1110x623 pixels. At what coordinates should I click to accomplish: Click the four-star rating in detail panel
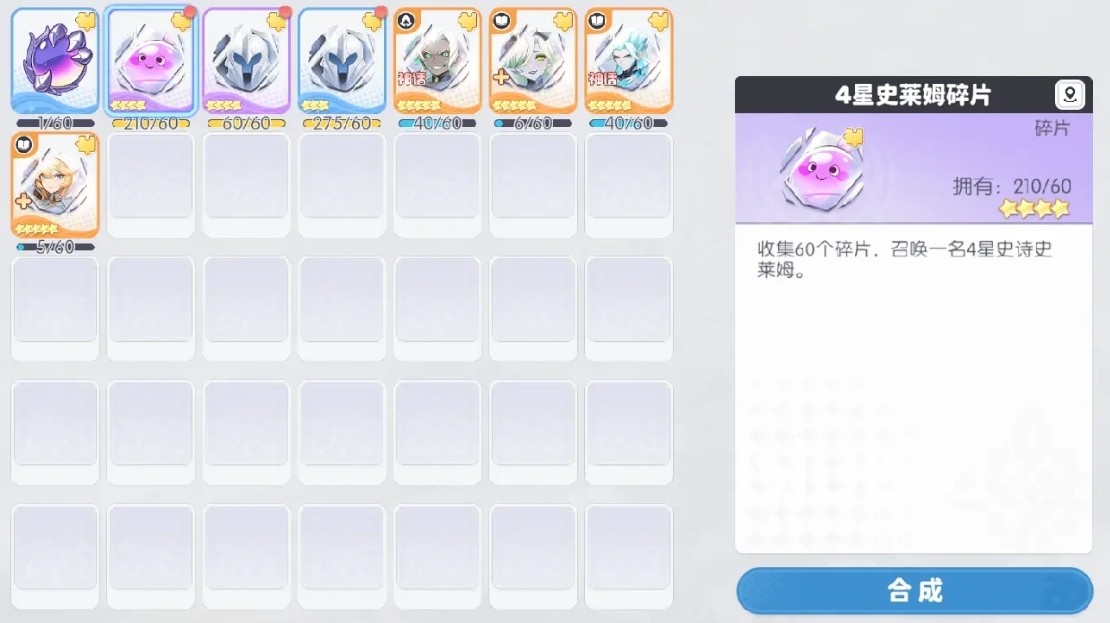click(1034, 209)
